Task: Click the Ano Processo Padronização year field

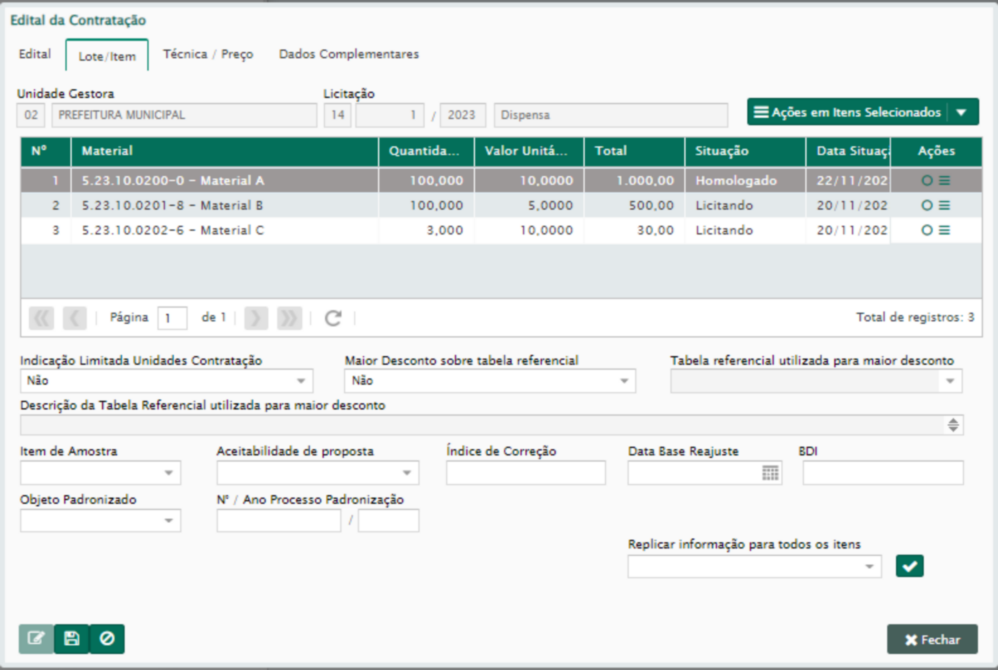Action: [x=388, y=520]
